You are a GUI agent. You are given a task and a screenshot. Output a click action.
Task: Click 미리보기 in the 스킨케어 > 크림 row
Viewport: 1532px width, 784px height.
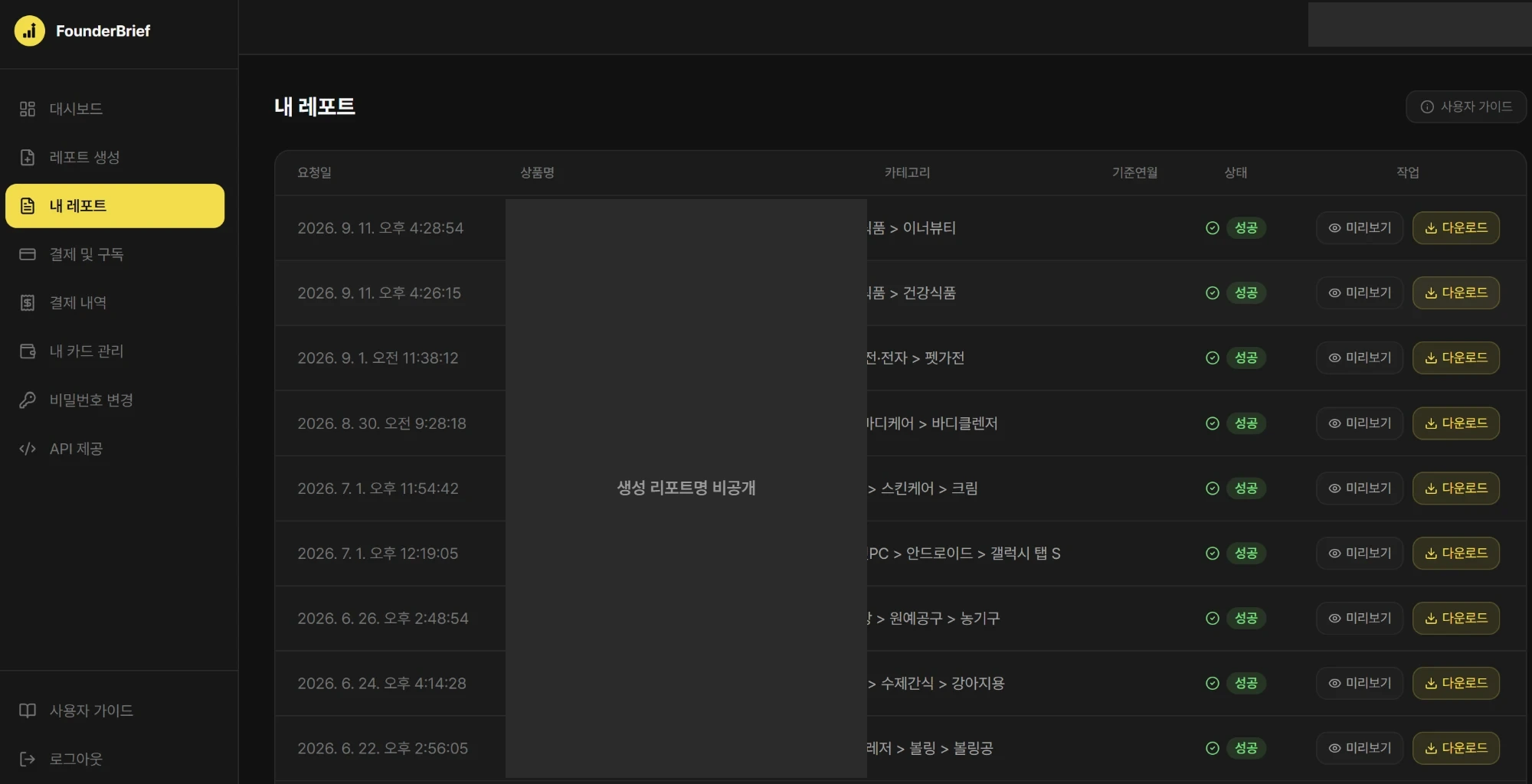click(1360, 488)
